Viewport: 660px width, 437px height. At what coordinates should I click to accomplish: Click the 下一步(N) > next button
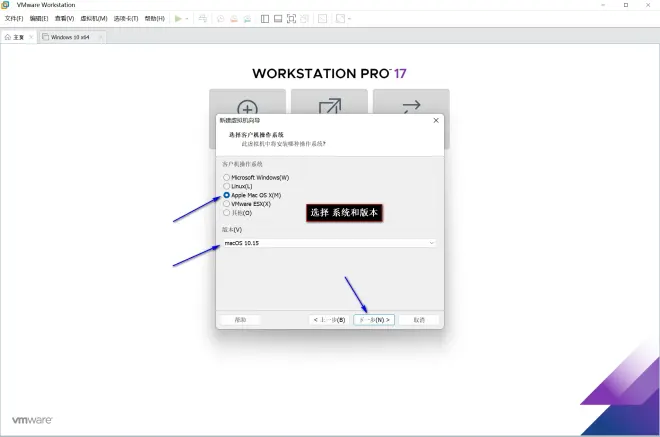374,320
